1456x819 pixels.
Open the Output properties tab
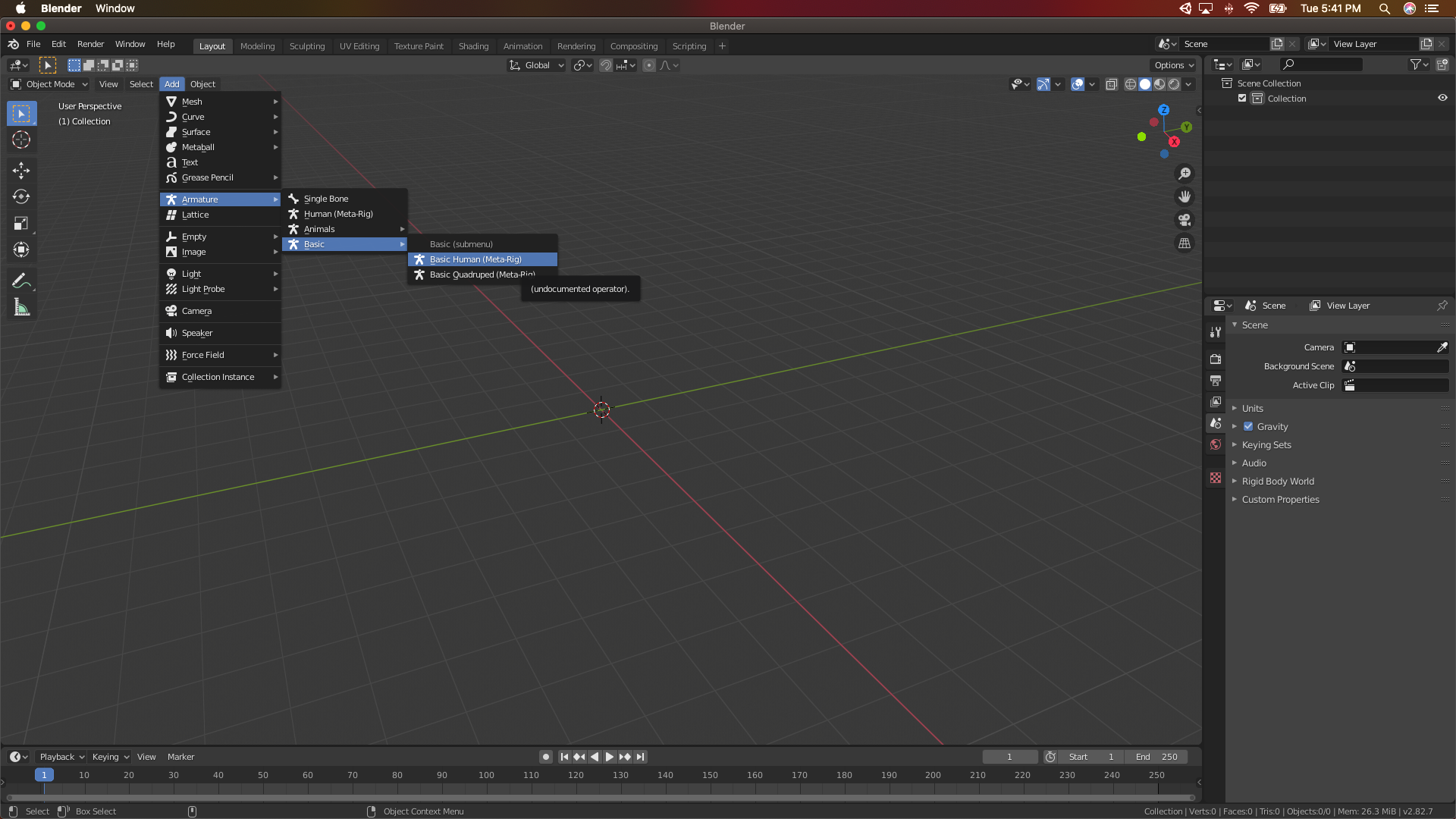[1216, 380]
